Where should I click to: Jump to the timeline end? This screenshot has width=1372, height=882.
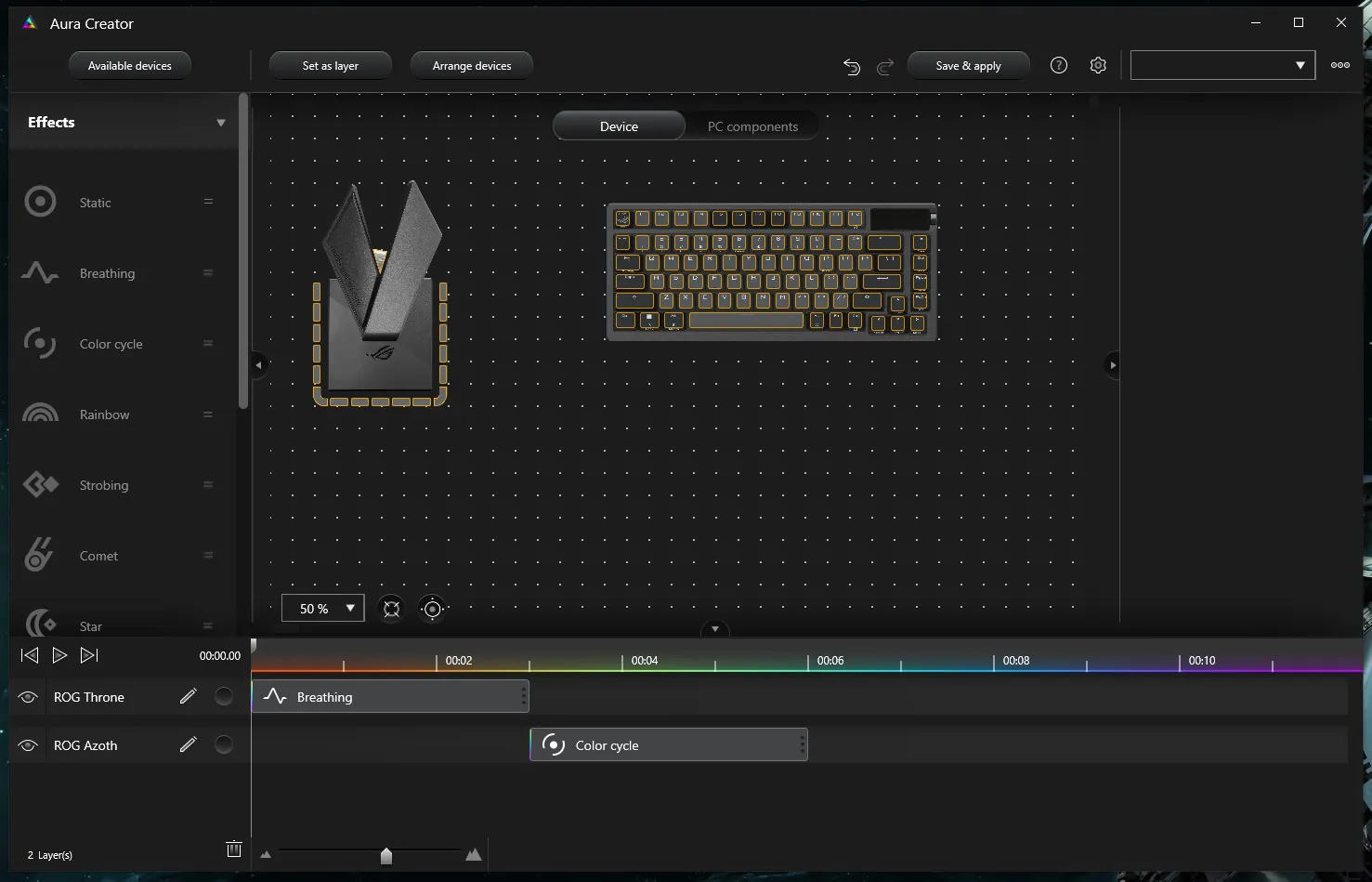tap(89, 655)
